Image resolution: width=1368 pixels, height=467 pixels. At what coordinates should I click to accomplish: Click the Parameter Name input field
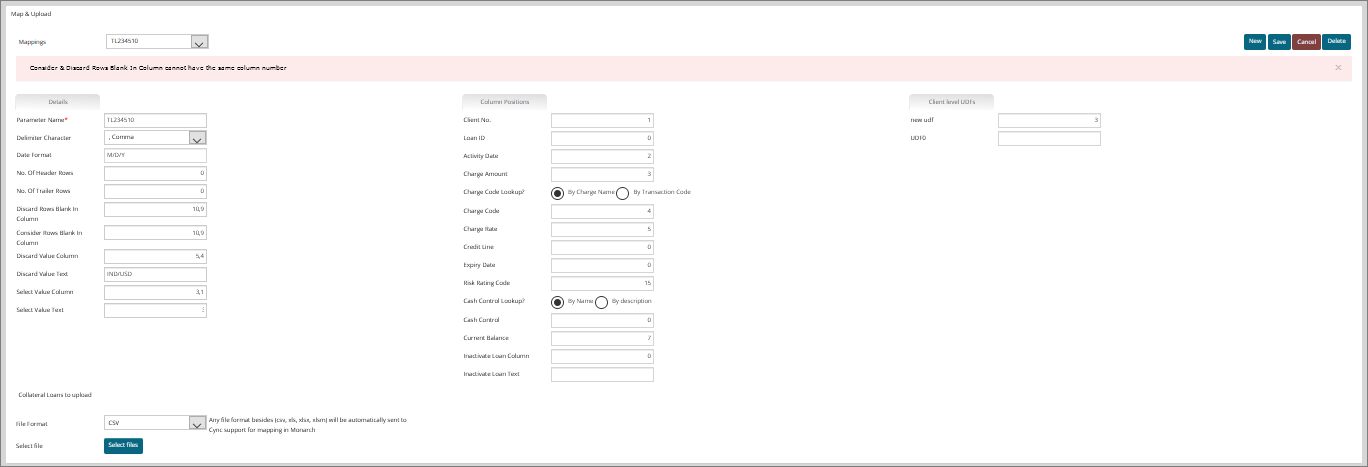[x=155, y=120]
